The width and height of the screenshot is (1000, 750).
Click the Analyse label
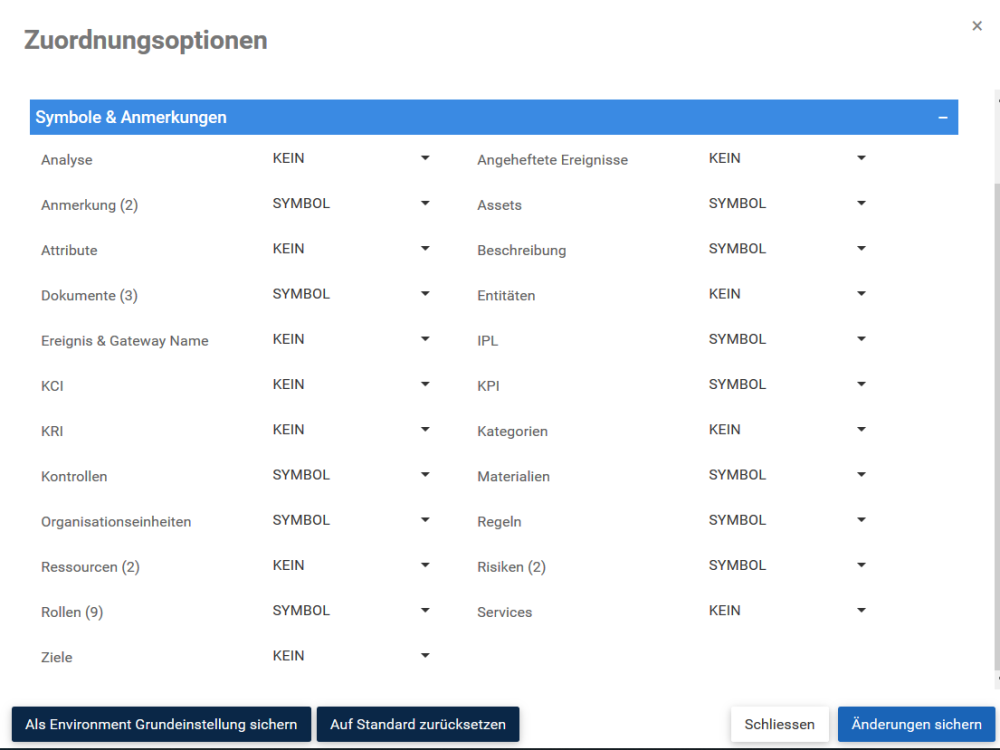click(67, 160)
